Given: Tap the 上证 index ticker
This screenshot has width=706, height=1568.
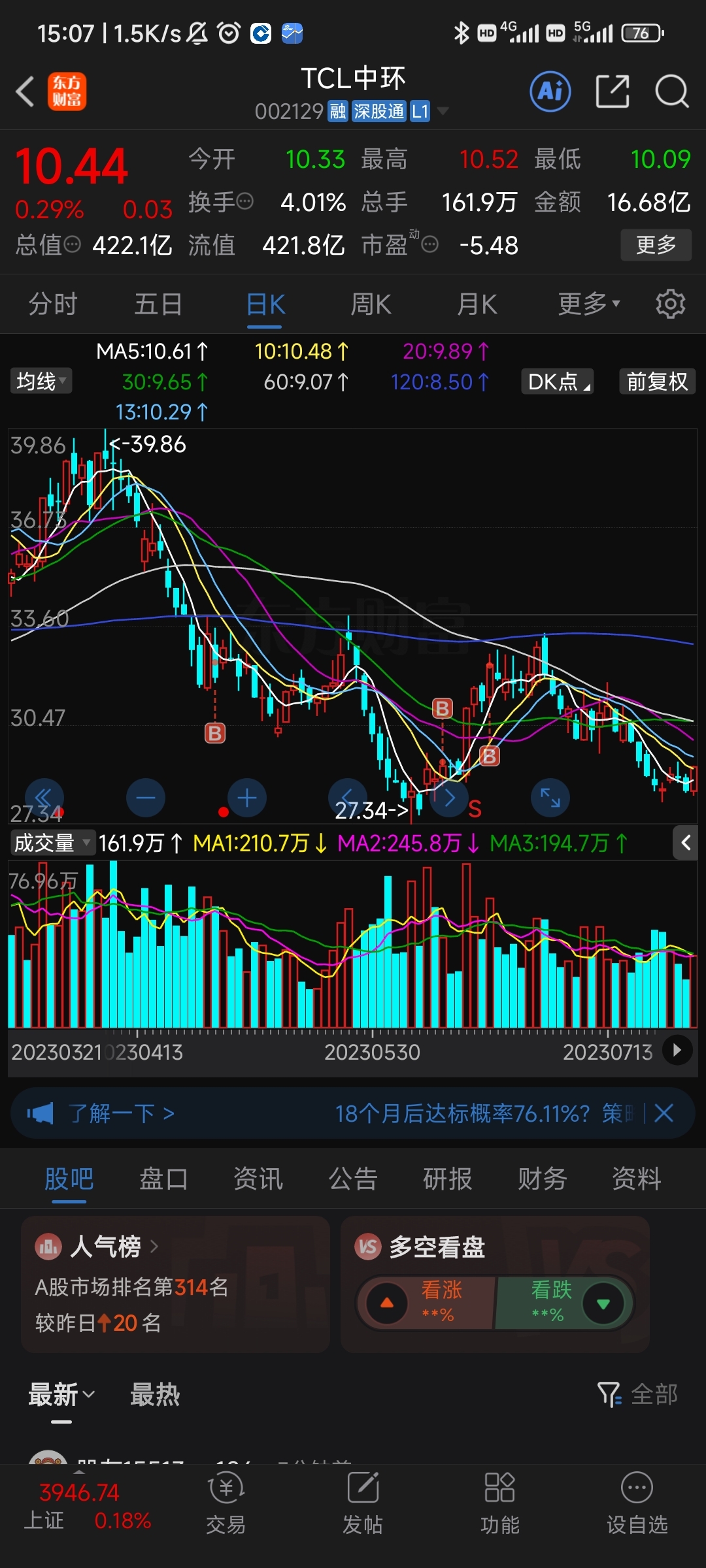Looking at the screenshot, I should [88, 1507].
